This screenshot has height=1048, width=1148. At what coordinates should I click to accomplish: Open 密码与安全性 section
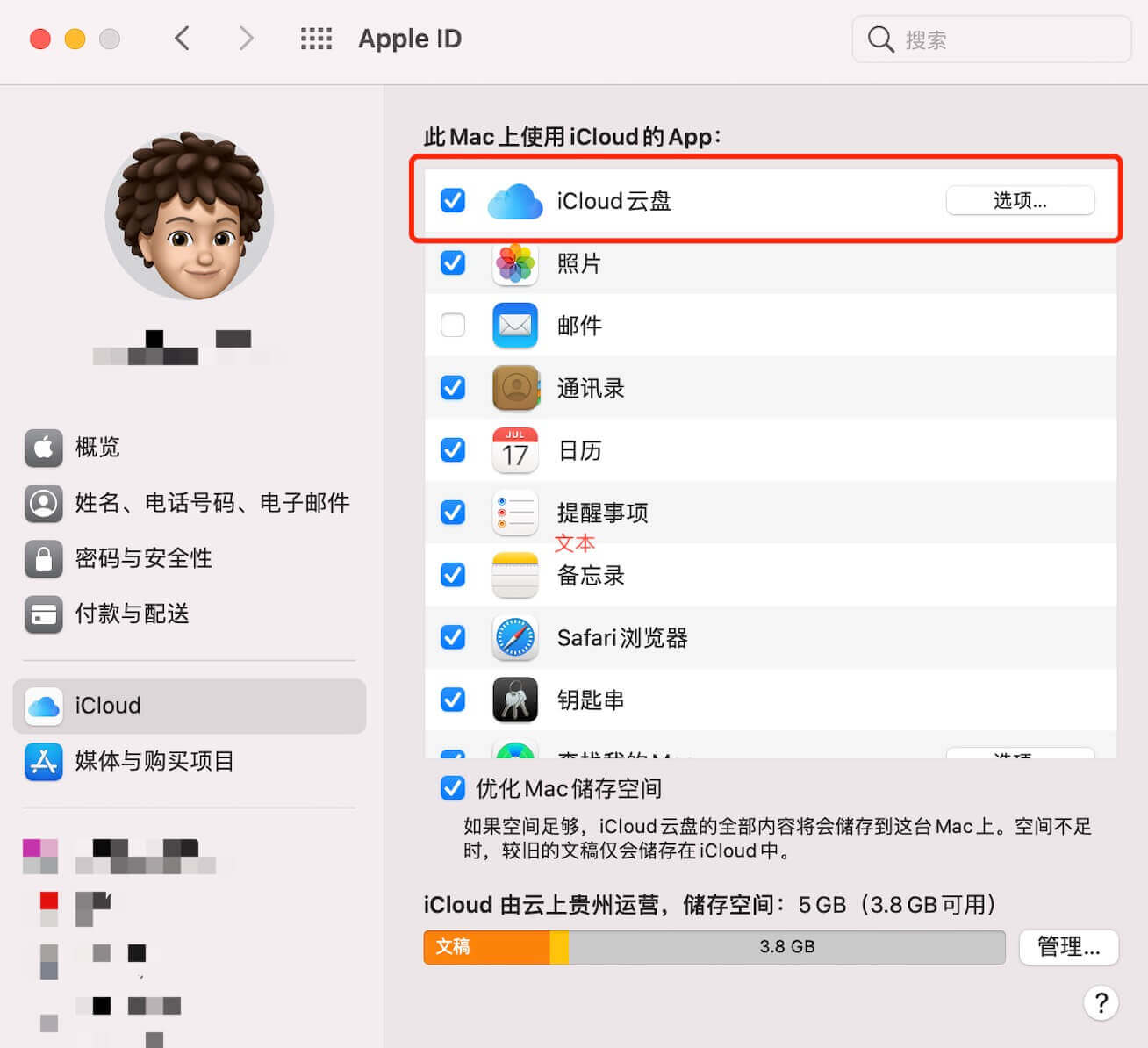190,558
